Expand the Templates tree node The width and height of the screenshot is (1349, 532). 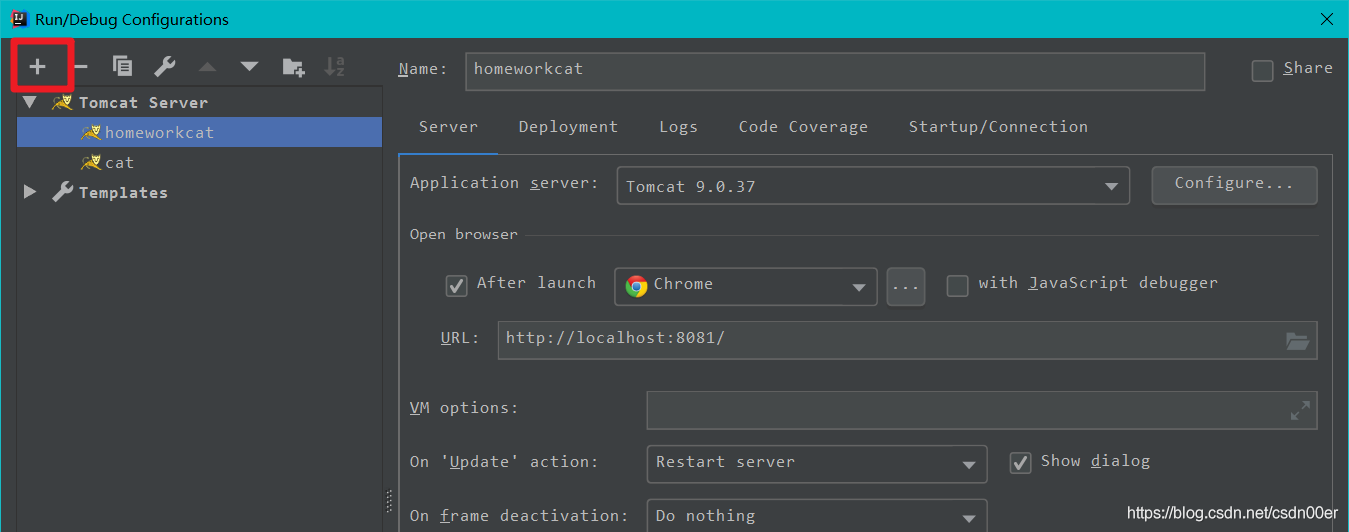point(30,192)
